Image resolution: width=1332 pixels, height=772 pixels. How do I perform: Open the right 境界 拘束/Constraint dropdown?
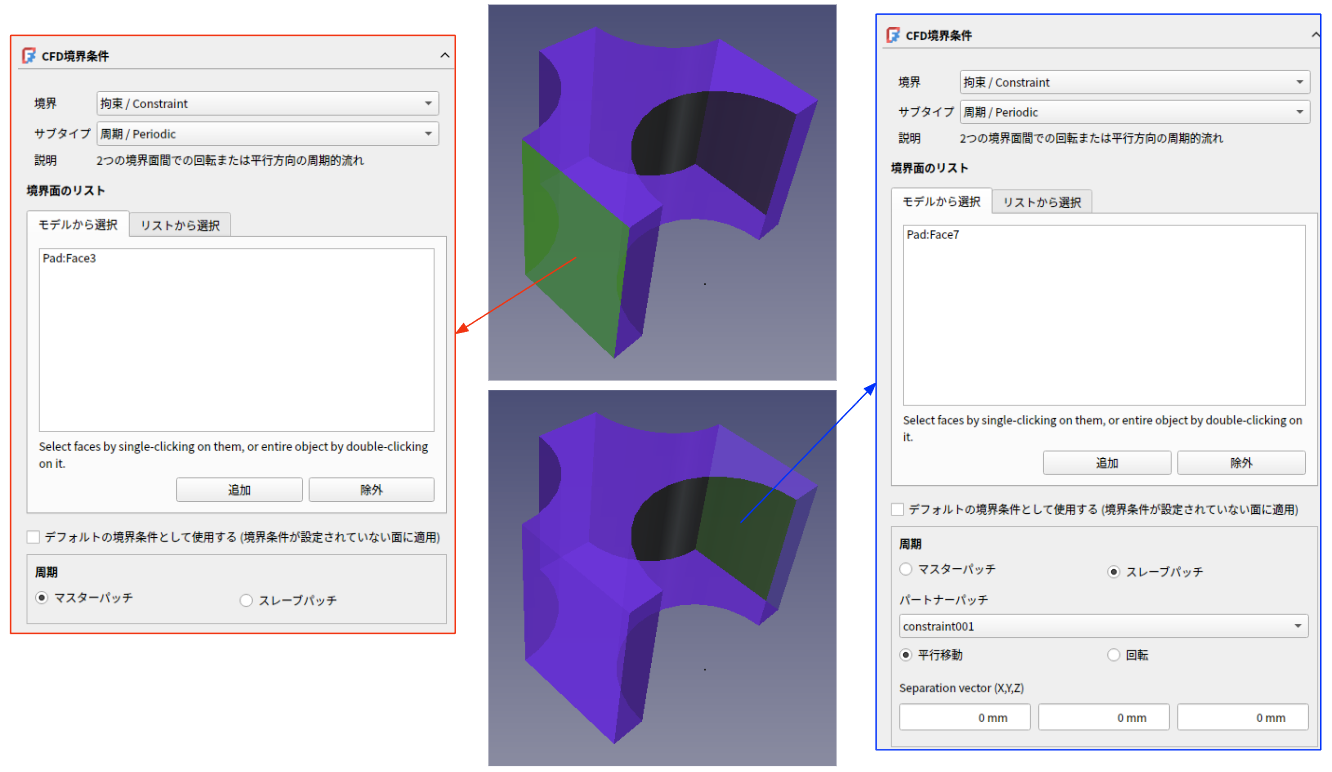coord(1134,83)
